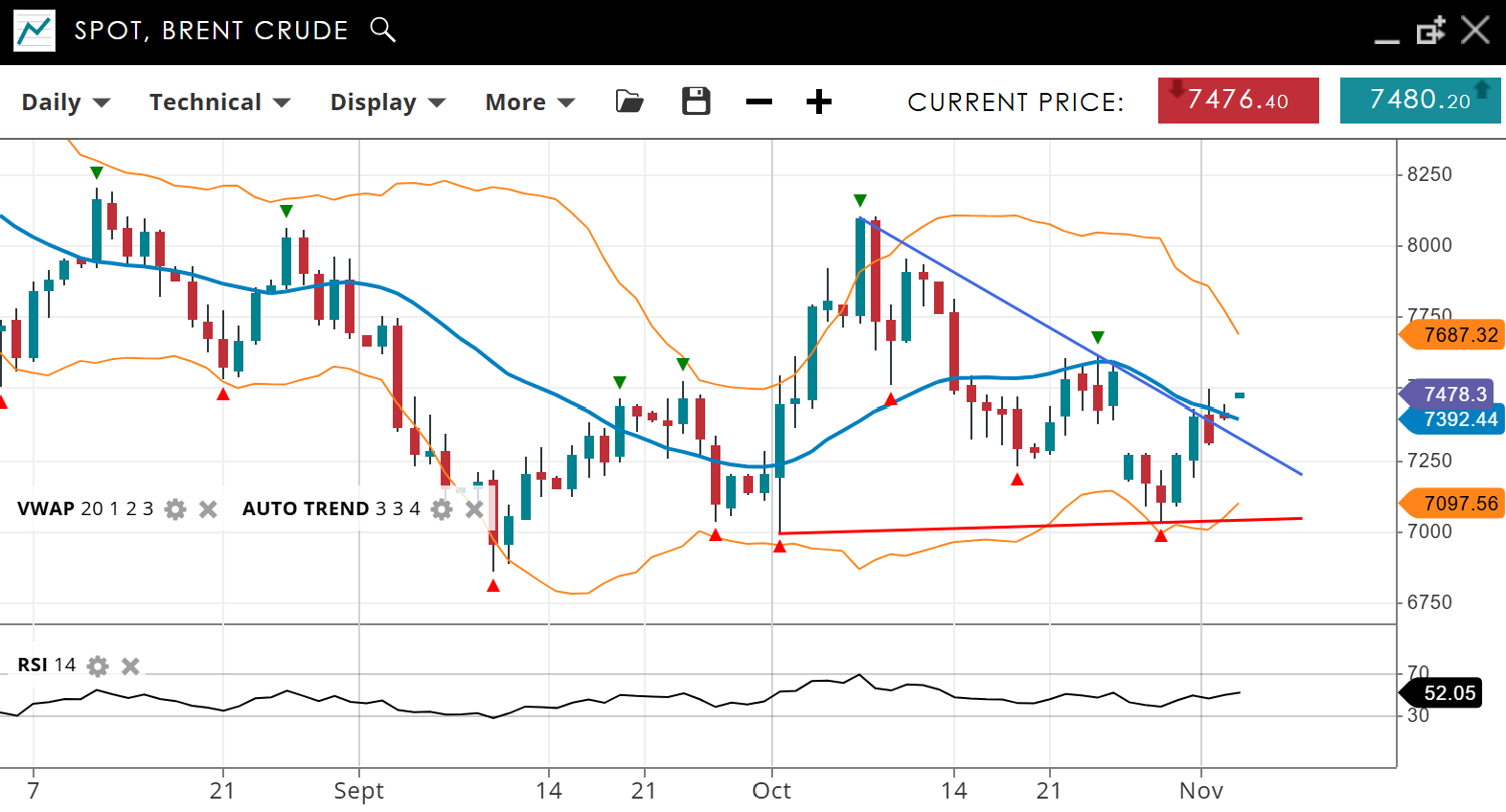Click the search magnifier beside Brent Crude

[382, 30]
